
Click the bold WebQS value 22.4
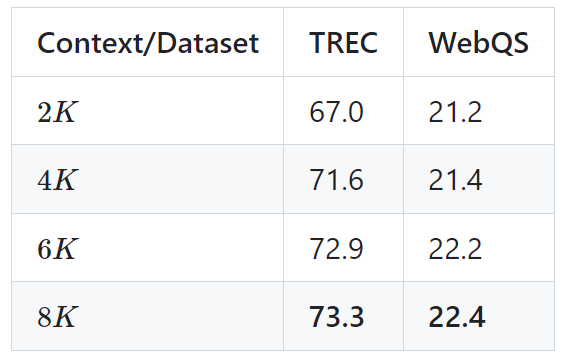(x=457, y=317)
